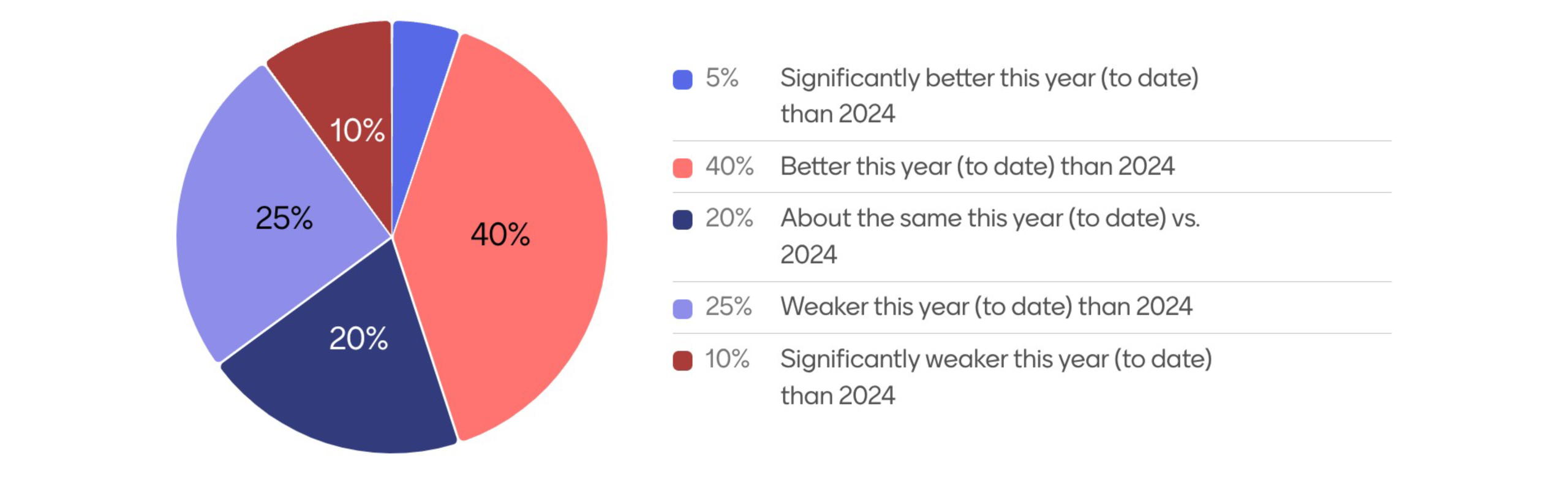Click the blue 5% legend color swatch
This screenshot has width=1568, height=477.
pos(682,80)
